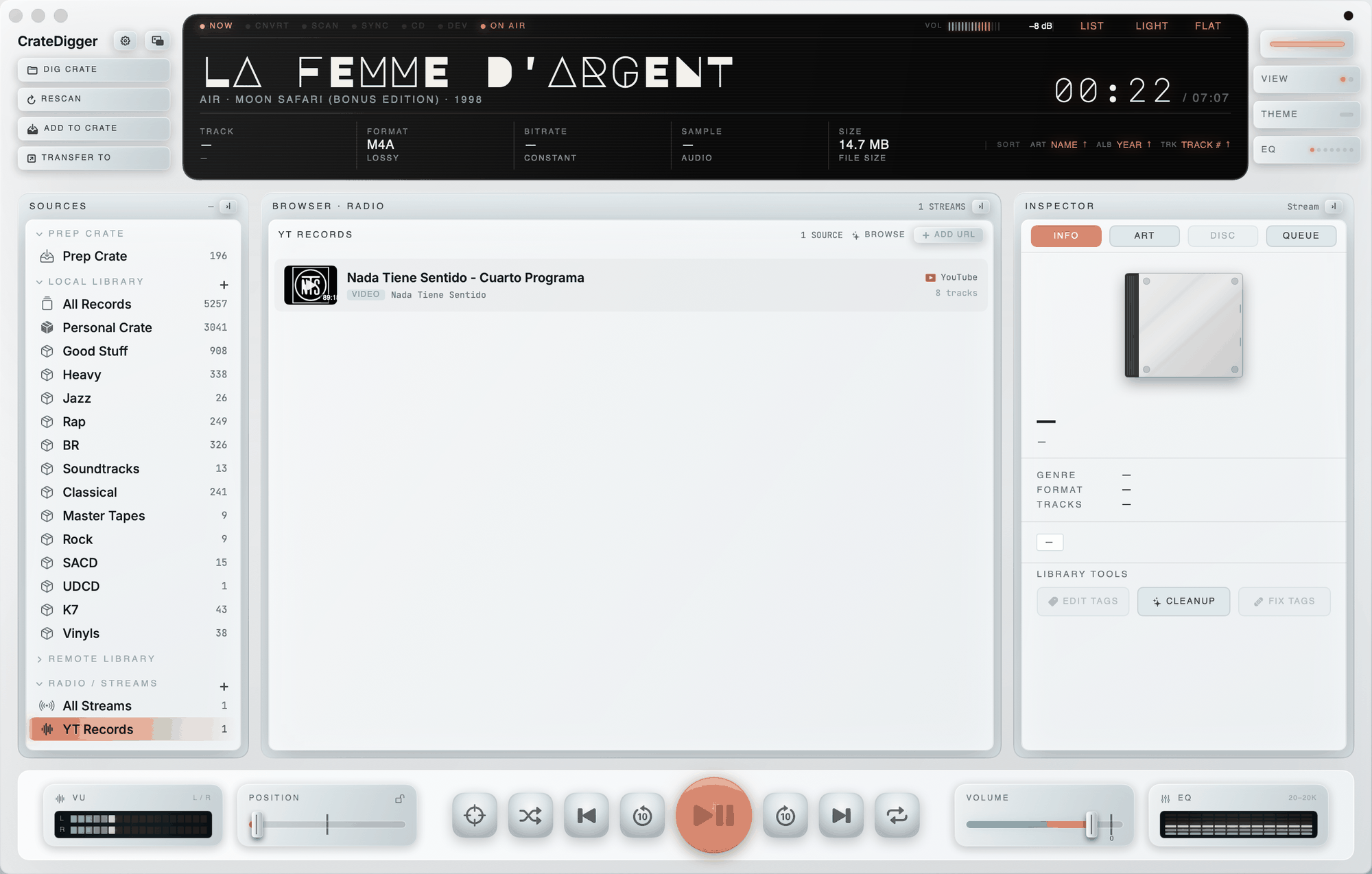Screen dimensions: 1372x874
Task: Collapse the Inspector panel with its arrow icon
Action: coord(1334,206)
